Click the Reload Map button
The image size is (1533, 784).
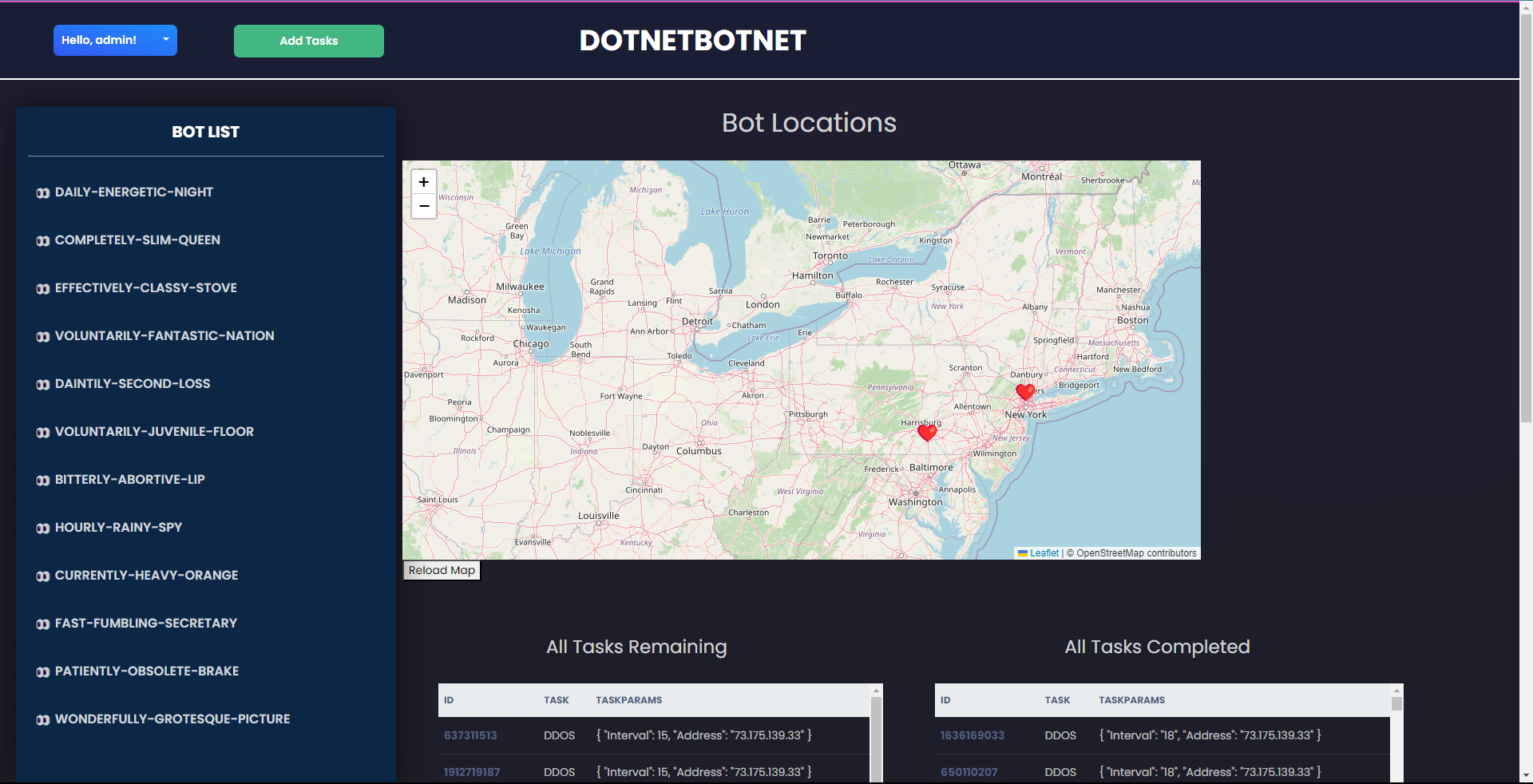tap(442, 570)
